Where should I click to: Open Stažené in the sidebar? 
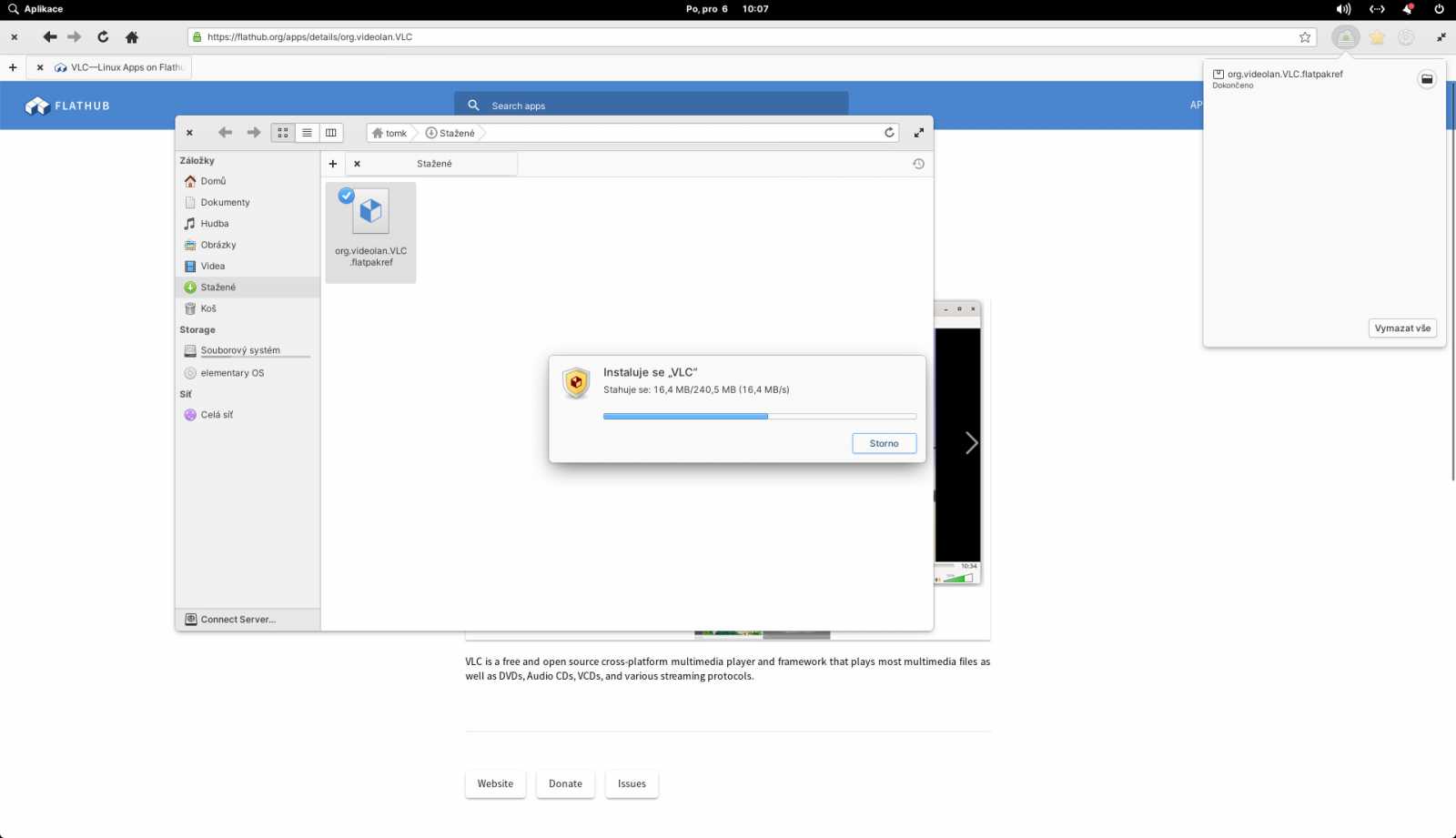click(x=248, y=288)
